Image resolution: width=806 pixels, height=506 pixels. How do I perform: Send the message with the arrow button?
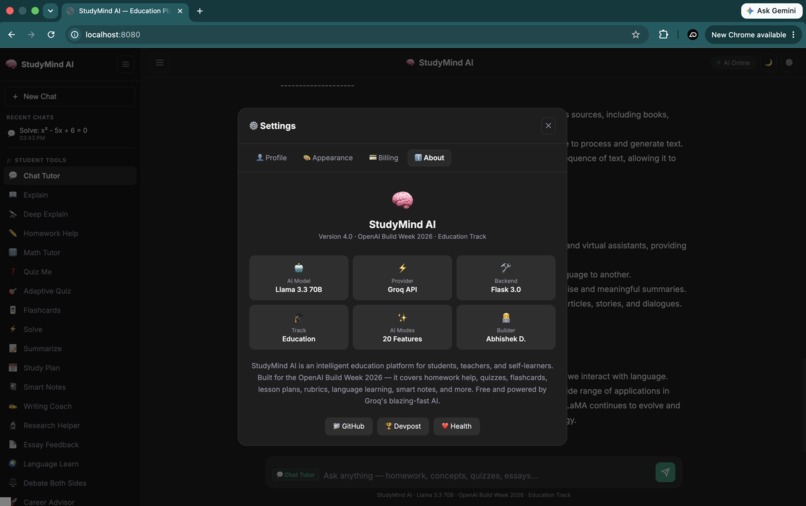(665, 472)
